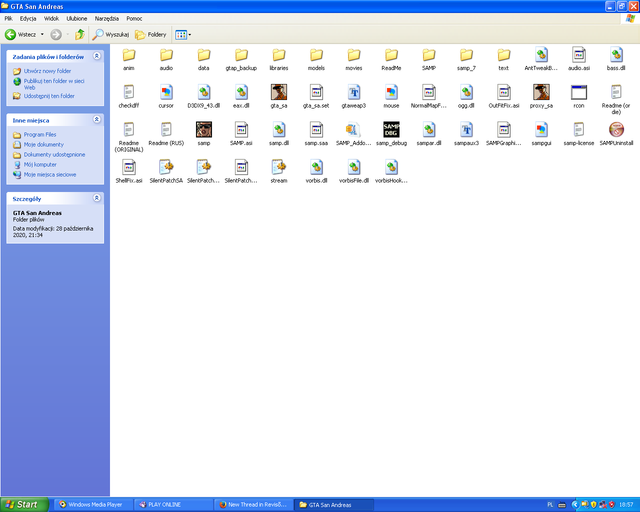The height and width of the screenshot is (512, 640).
Task: Collapse the Inne miejsca panel
Action: coord(97,119)
